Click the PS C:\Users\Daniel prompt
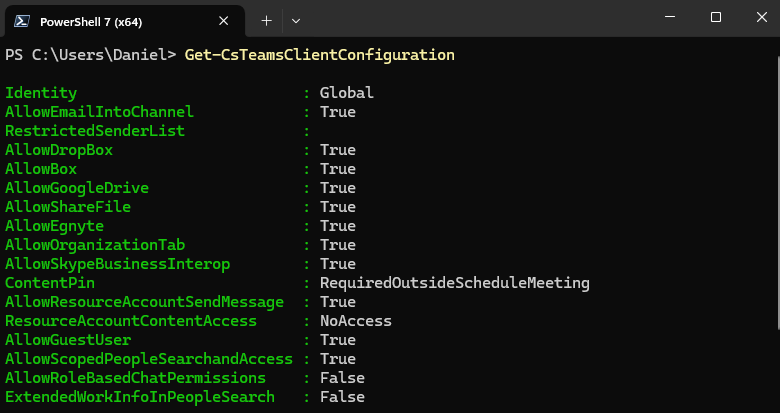This screenshot has height=413, width=780. click(x=91, y=55)
